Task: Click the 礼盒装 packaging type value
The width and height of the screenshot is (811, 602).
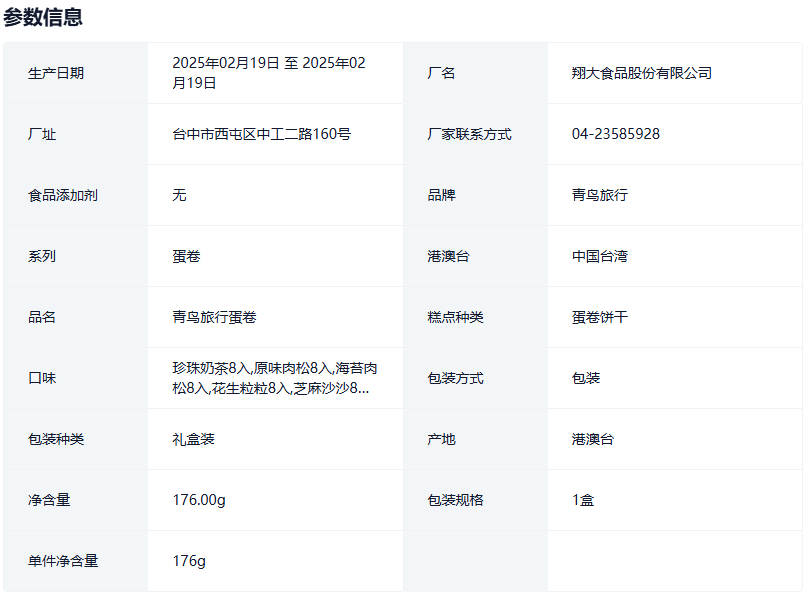Action: point(193,439)
